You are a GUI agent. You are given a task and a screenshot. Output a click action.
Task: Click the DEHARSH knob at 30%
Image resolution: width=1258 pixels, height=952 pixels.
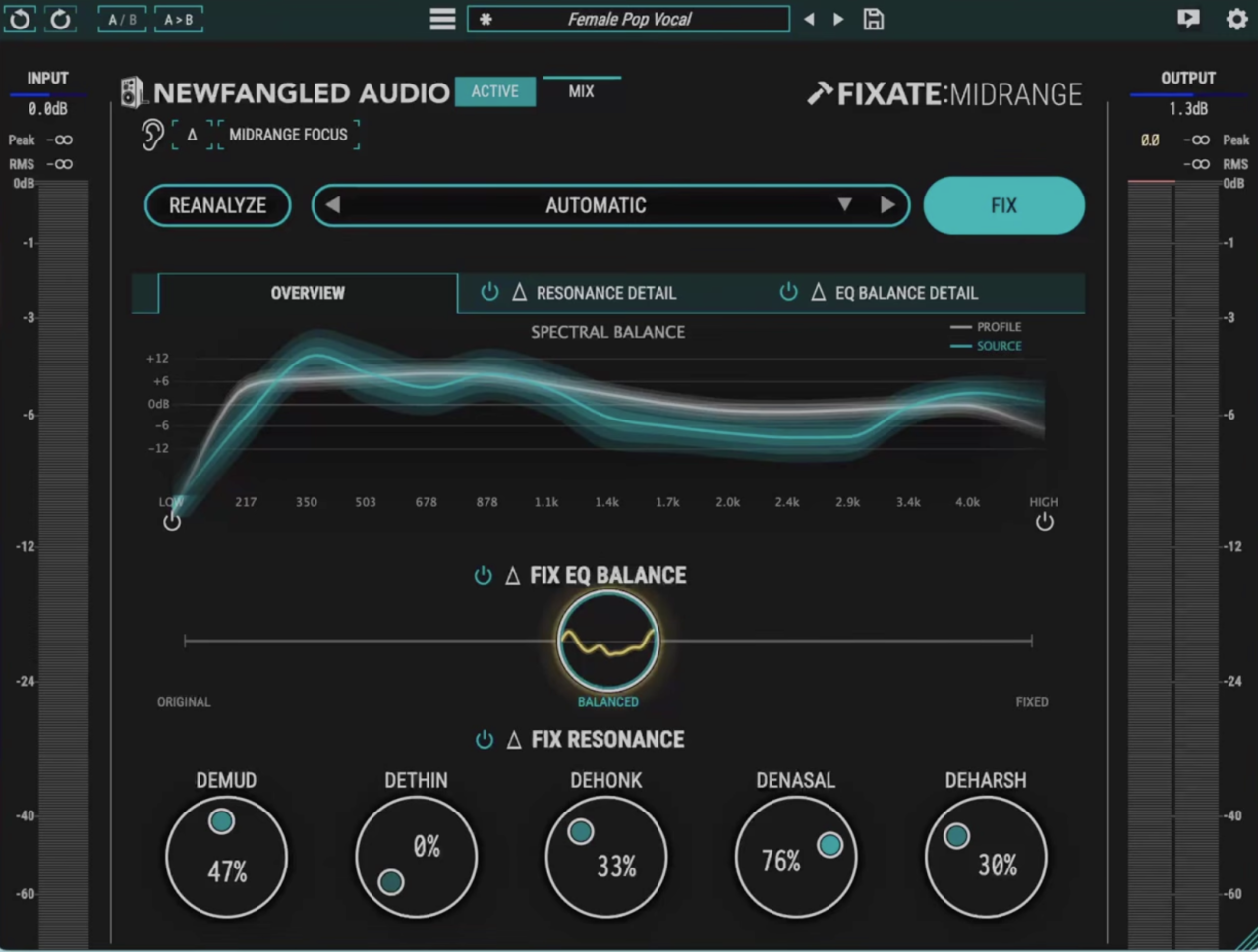986,857
